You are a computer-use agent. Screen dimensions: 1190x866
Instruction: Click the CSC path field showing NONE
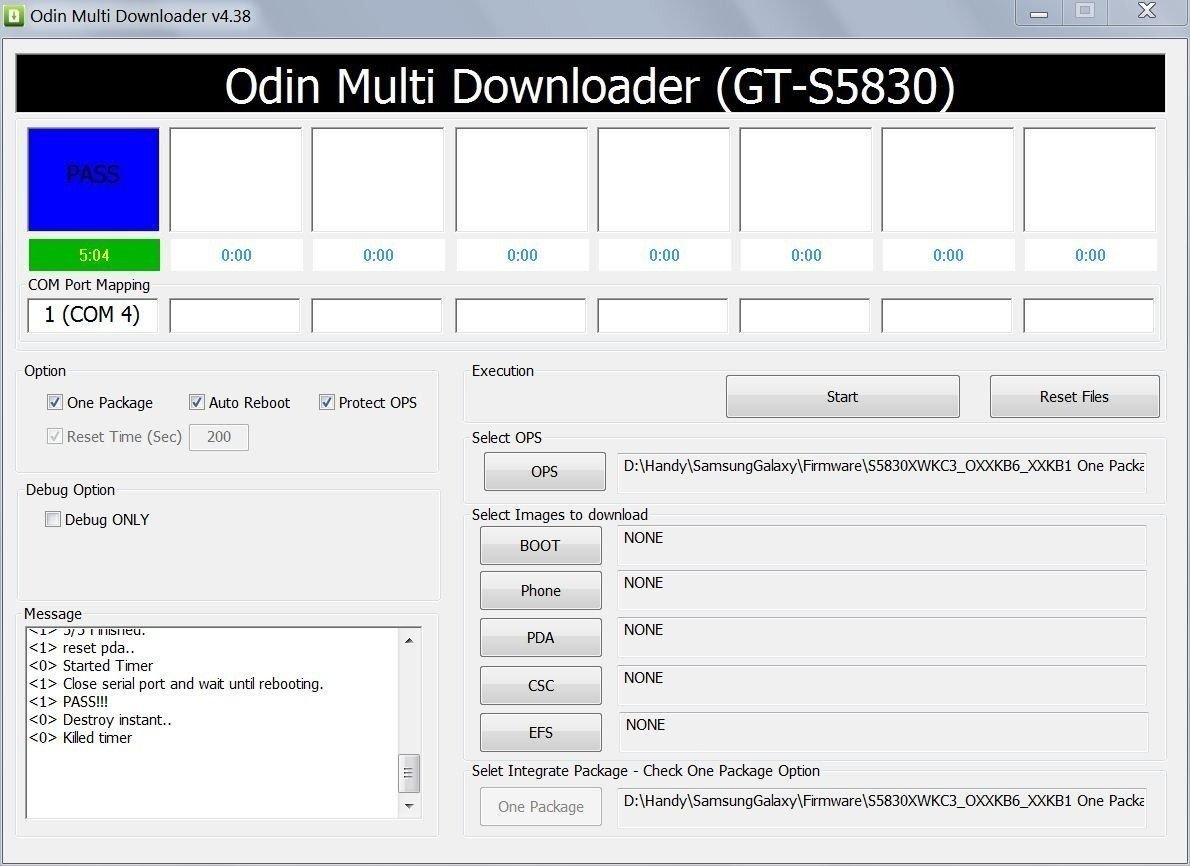(x=881, y=685)
